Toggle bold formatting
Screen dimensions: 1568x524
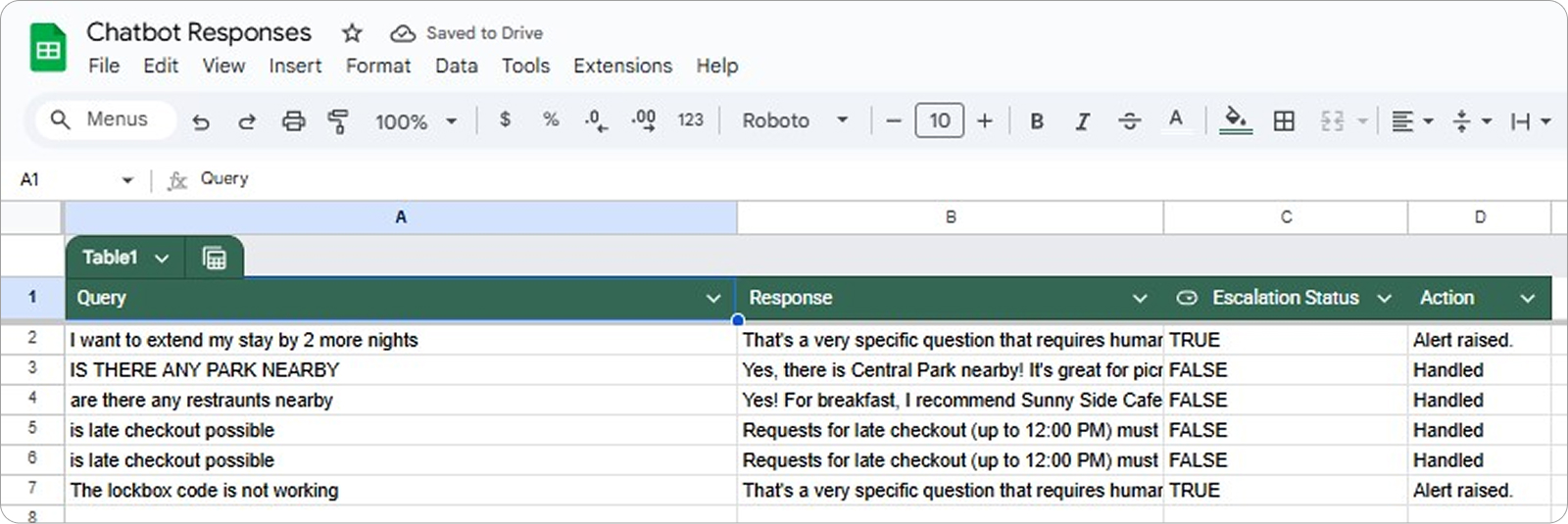(1036, 120)
